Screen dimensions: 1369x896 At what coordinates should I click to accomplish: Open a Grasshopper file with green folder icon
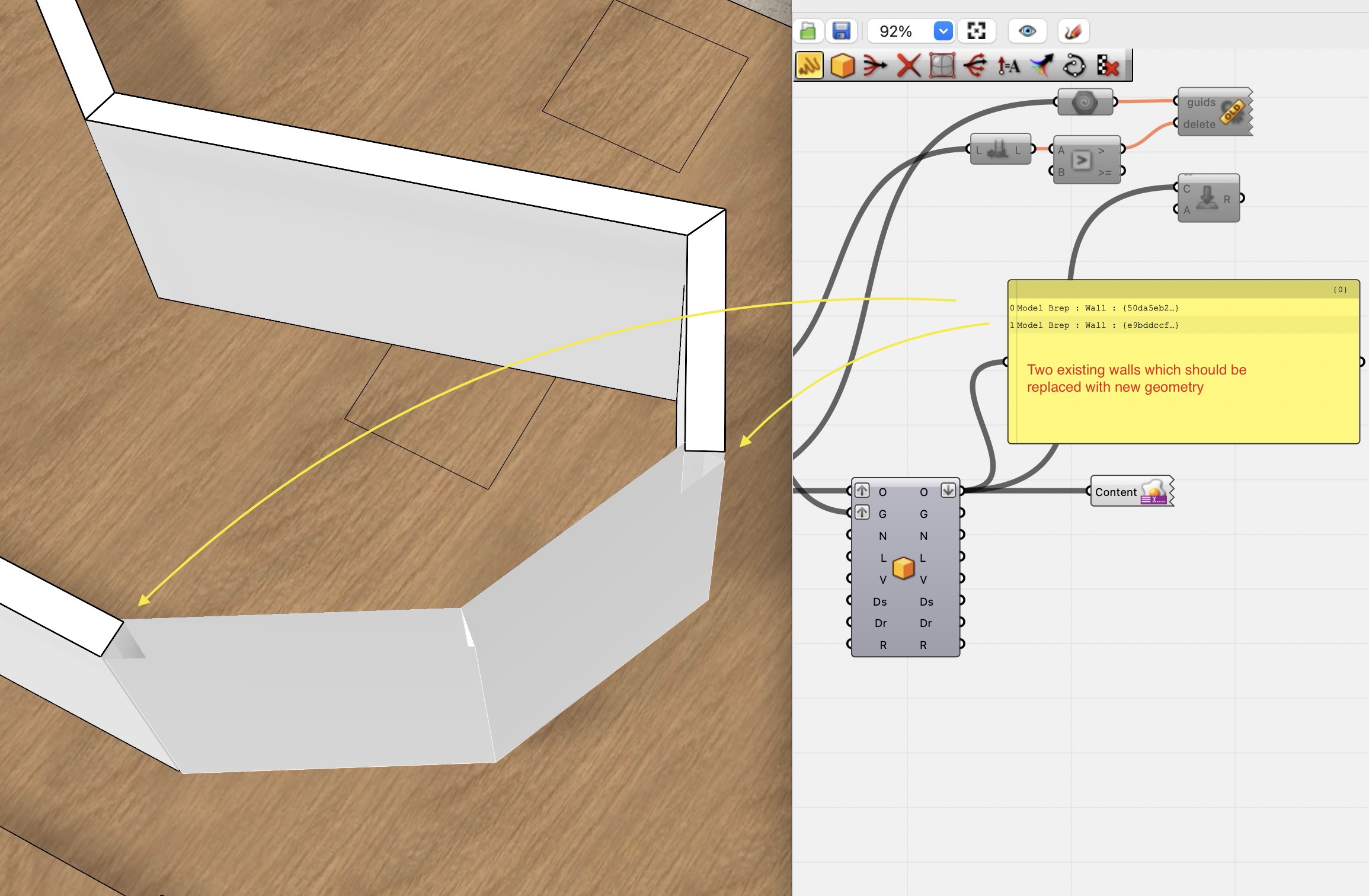pos(808,31)
